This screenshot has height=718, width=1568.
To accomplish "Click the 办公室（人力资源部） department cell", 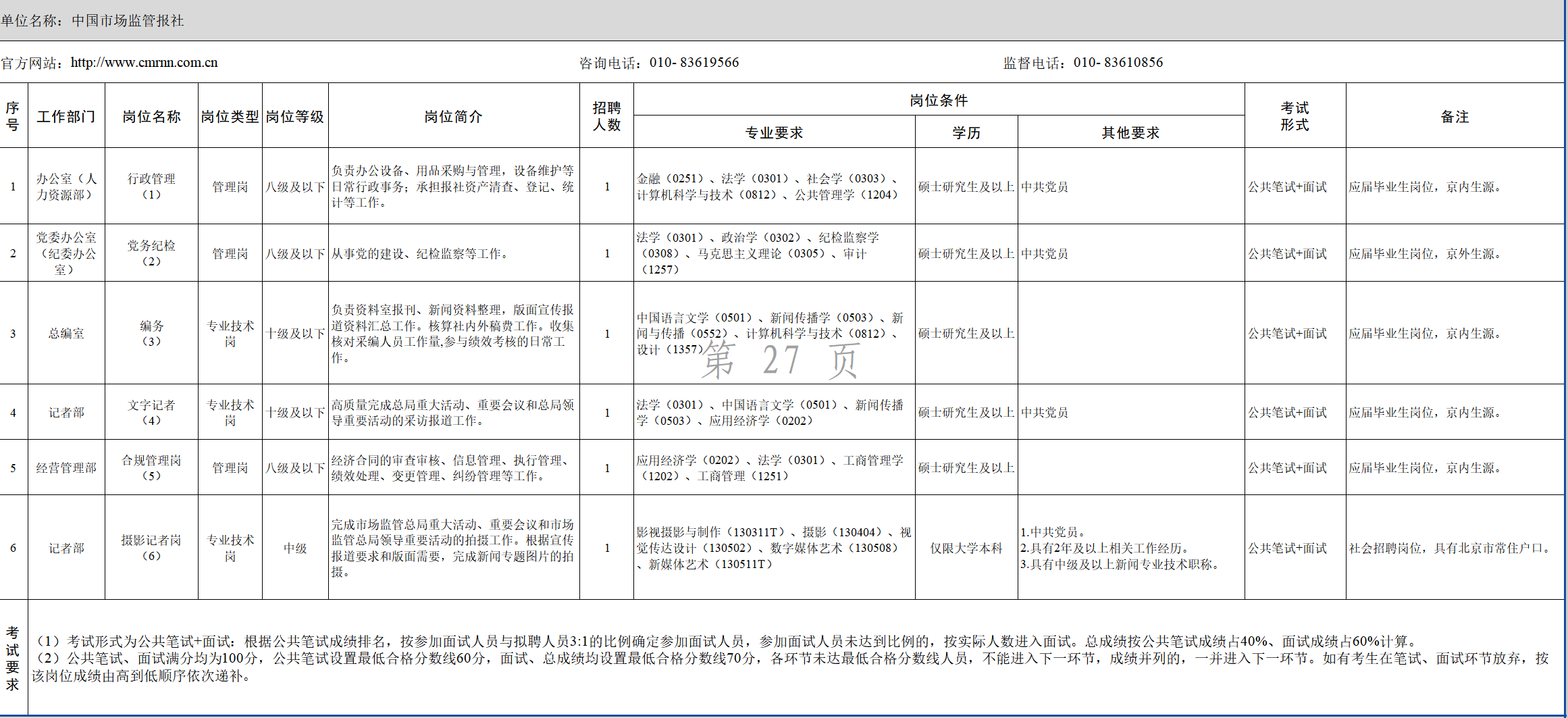I will [x=66, y=186].
